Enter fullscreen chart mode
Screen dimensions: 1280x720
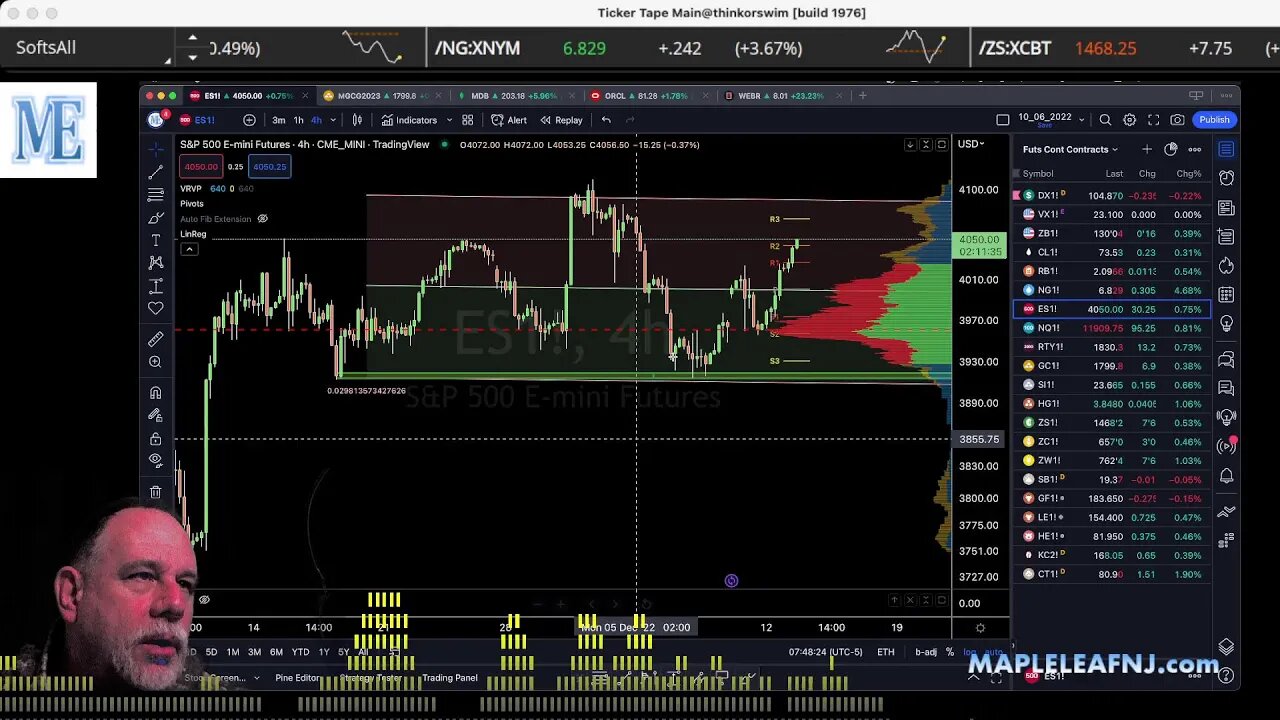click(1153, 120)
